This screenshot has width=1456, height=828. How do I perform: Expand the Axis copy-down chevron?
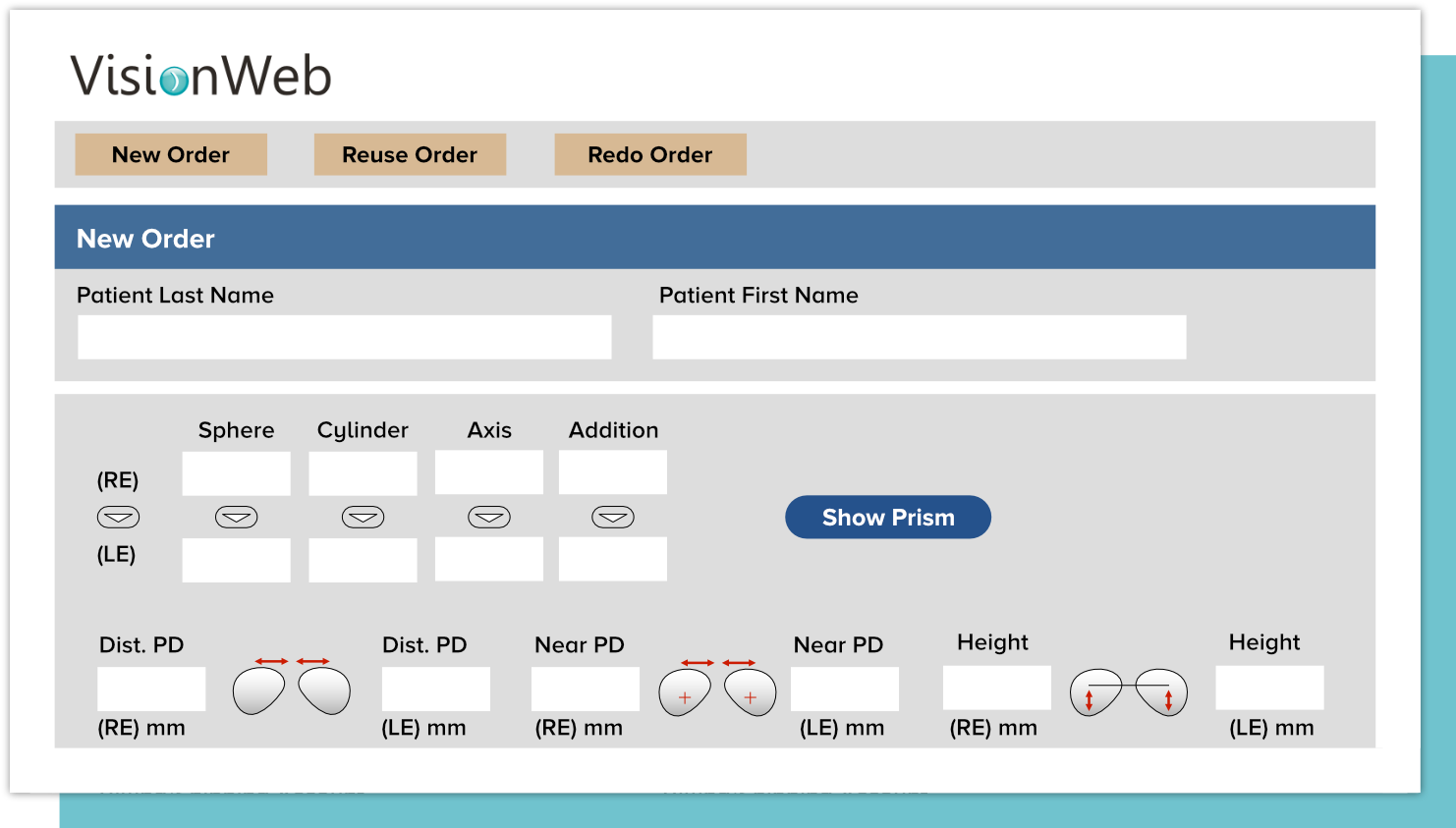pos(488,517)
